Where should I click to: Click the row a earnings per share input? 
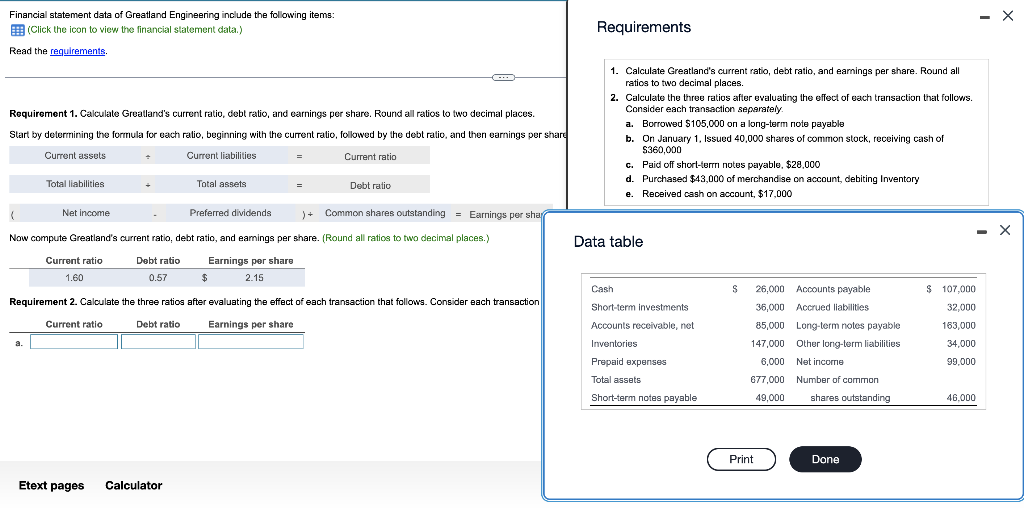click(x=251, y=341)
